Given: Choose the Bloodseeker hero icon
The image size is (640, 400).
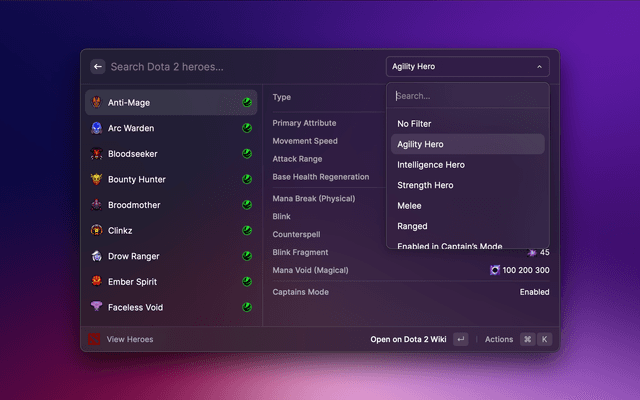Looking at the screenshot, I should point(96,154).
